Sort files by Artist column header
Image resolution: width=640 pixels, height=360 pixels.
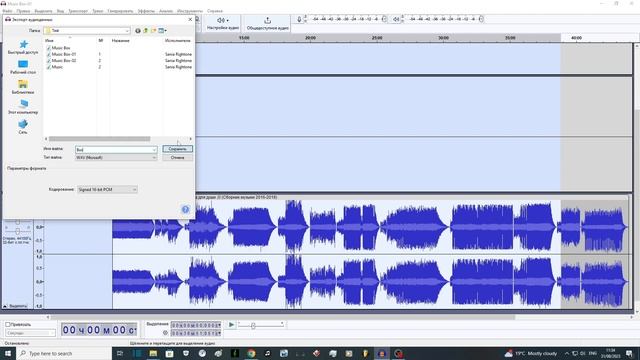178,40
